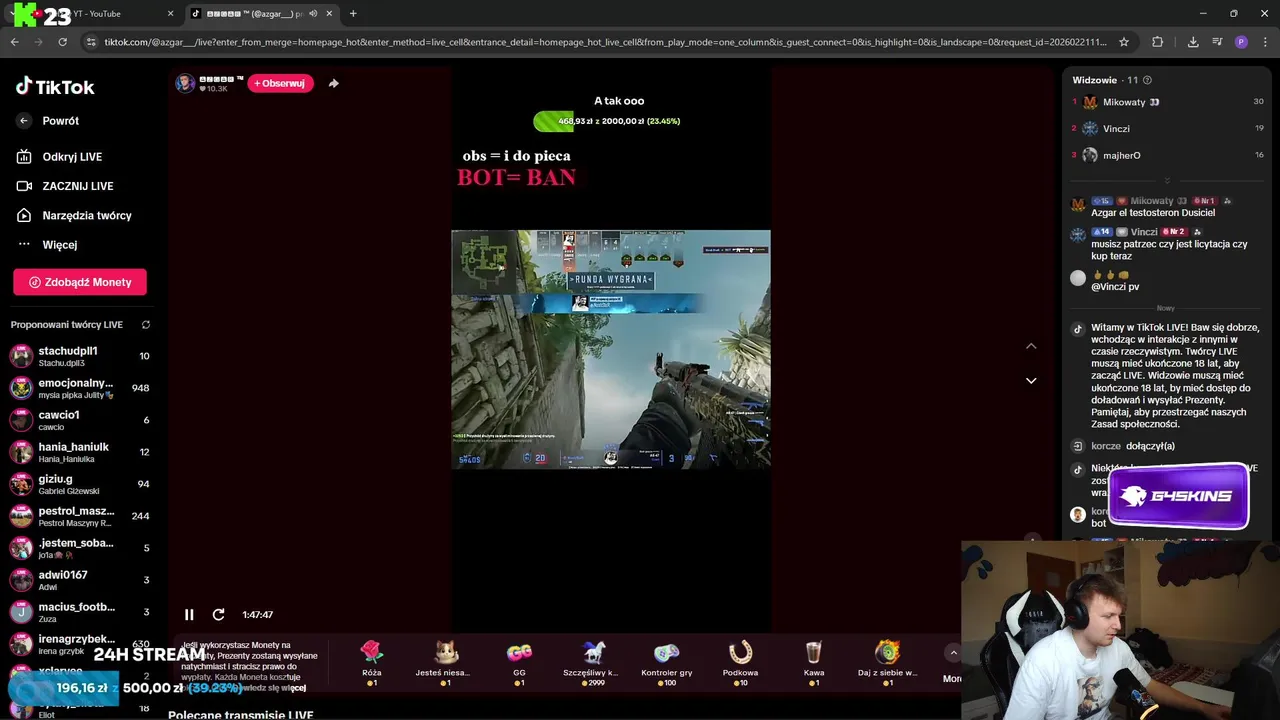
Task: View site information icon in address bar
Action: pos(92,42)
